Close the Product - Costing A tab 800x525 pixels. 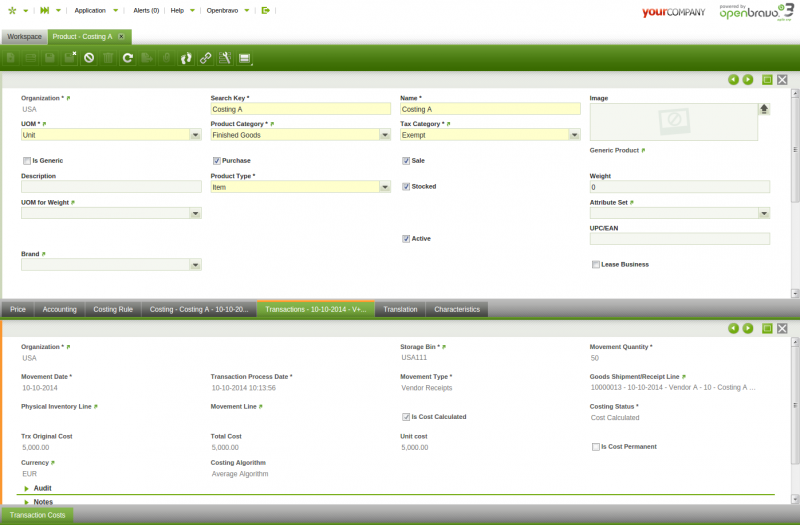(x=121, y=37)
